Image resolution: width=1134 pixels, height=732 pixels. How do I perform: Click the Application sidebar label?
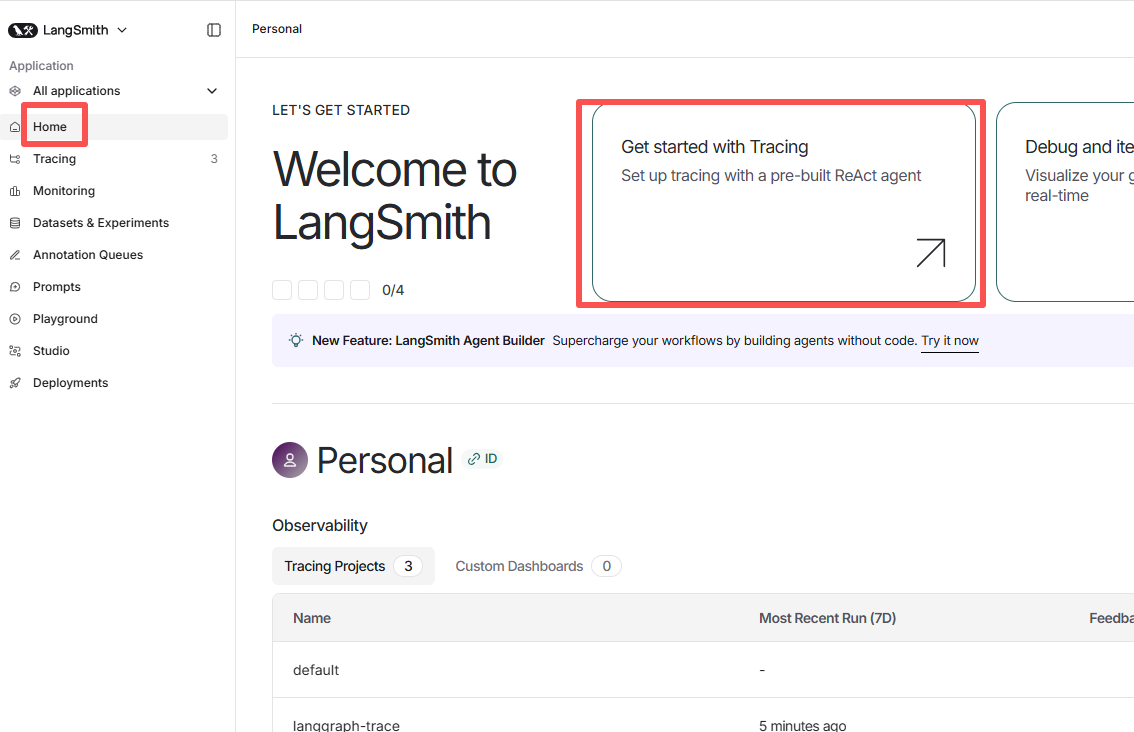click(x=41, y=66)
